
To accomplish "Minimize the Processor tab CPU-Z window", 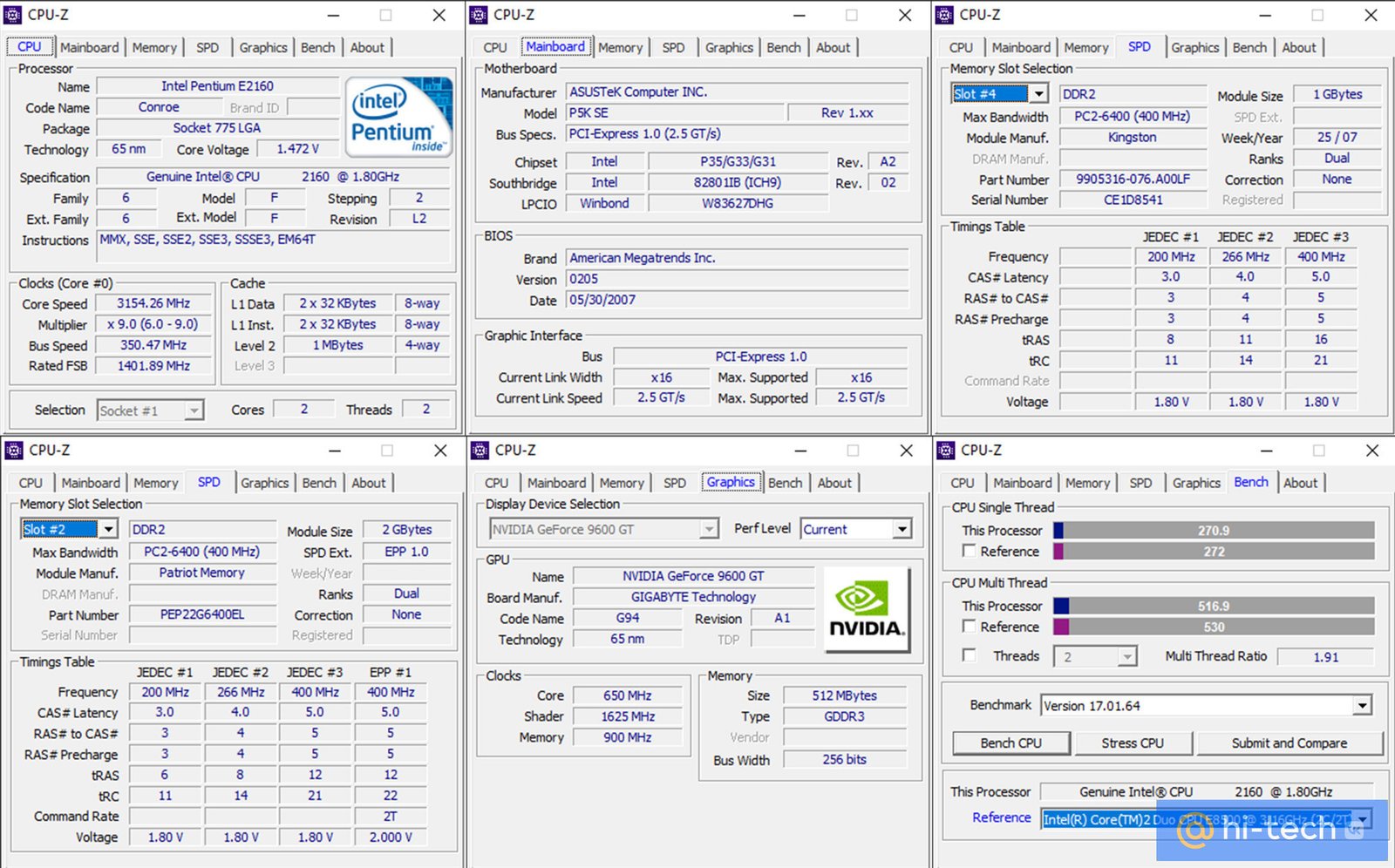I will pos(334,16).
